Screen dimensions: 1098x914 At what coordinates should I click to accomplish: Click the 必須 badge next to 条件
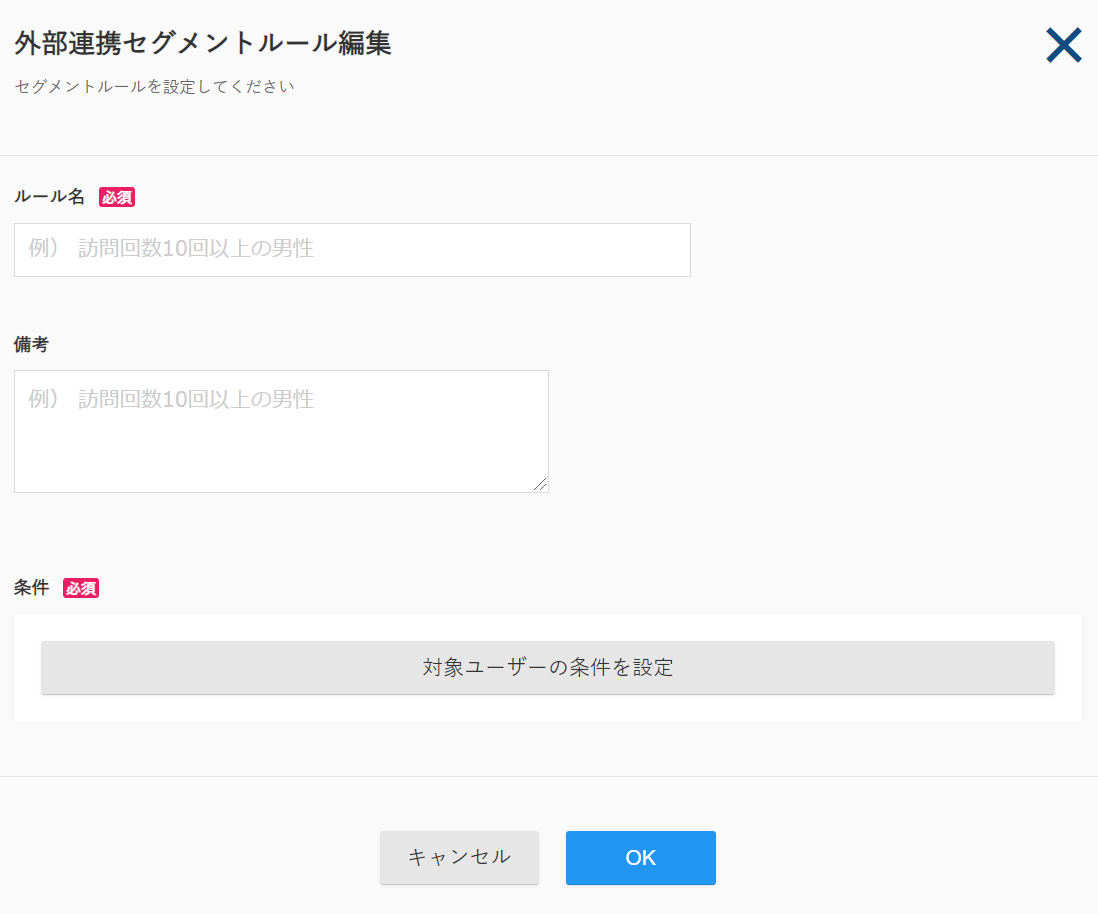click(81, 588)
